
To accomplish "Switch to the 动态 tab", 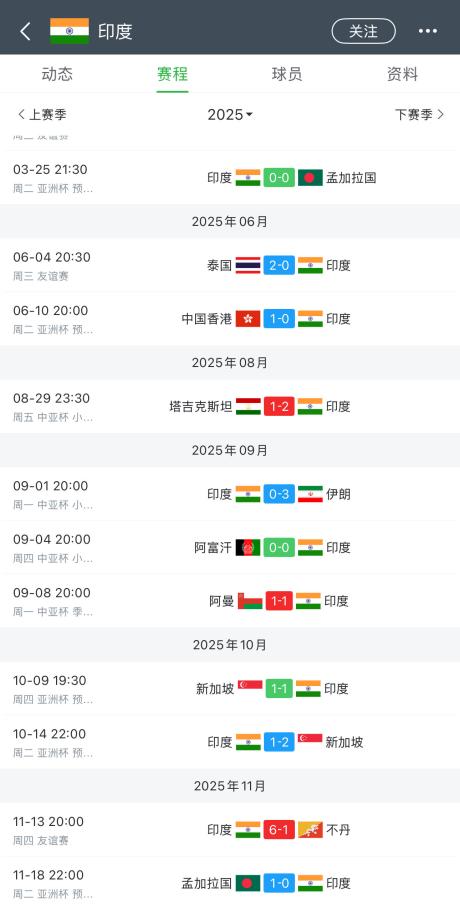I will point(57,74).
